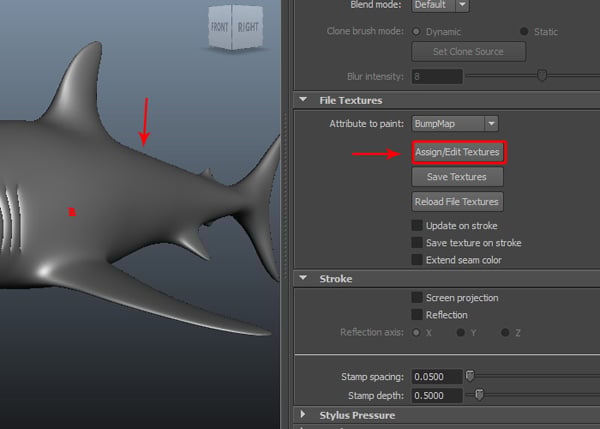Viewport: 600px width, 429px height.
Task: Select Reflection axis X radio button
Action: click(416, 332)
